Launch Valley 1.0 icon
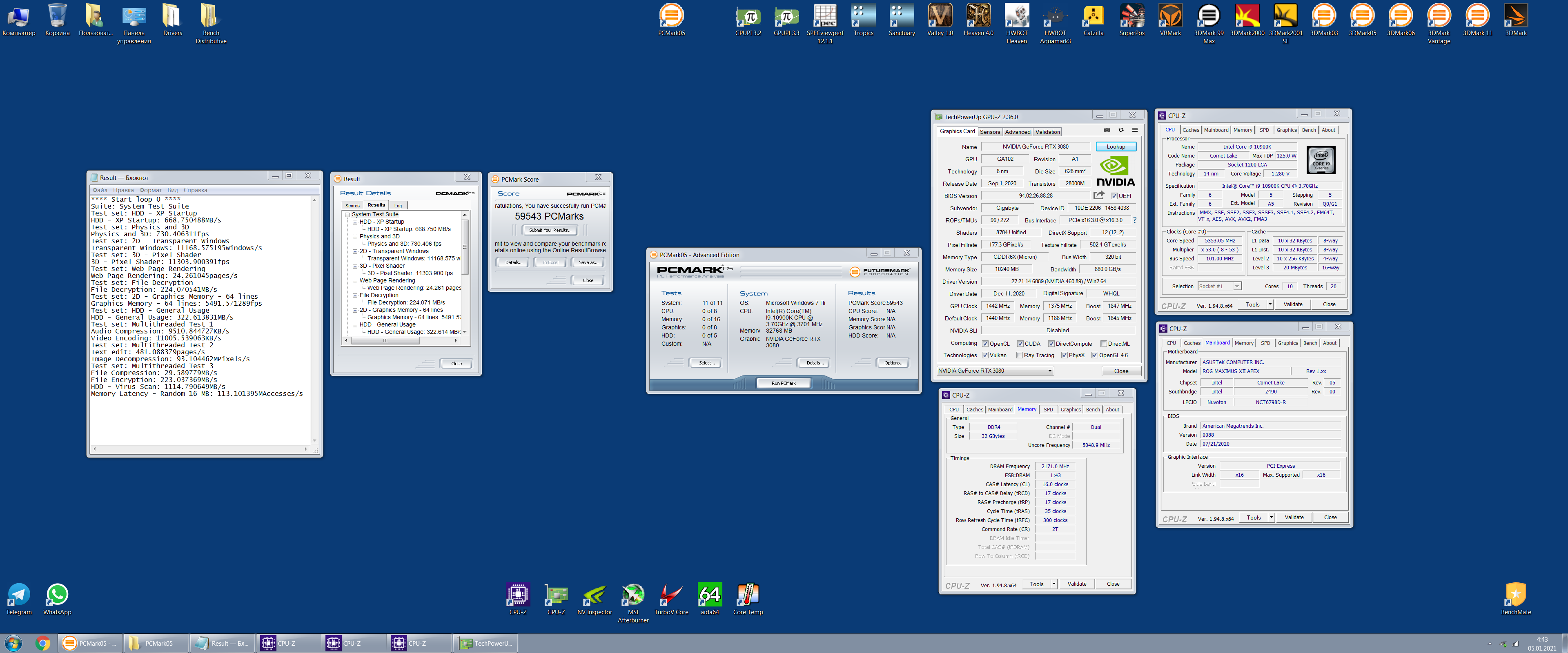This screenshot has width=1568, height=653. click(940, 20)
